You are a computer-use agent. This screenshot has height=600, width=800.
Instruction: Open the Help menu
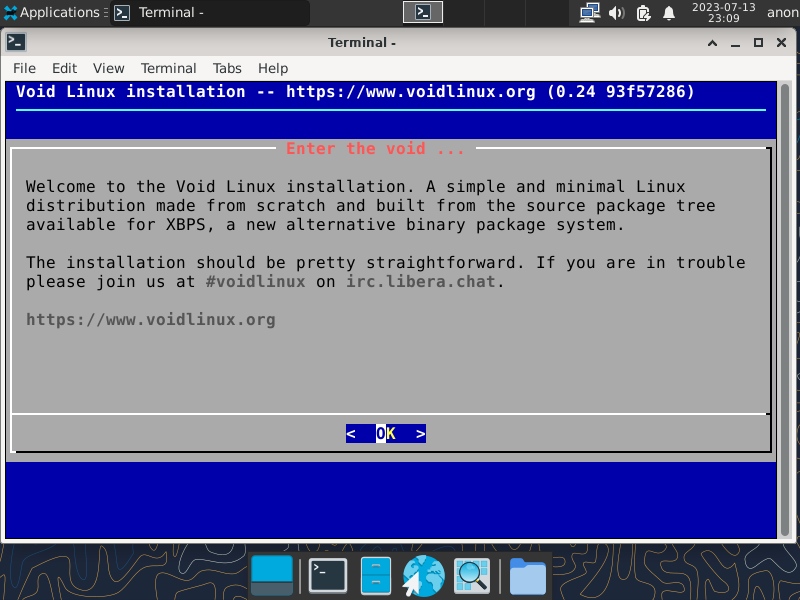click(x=273, y=68)
